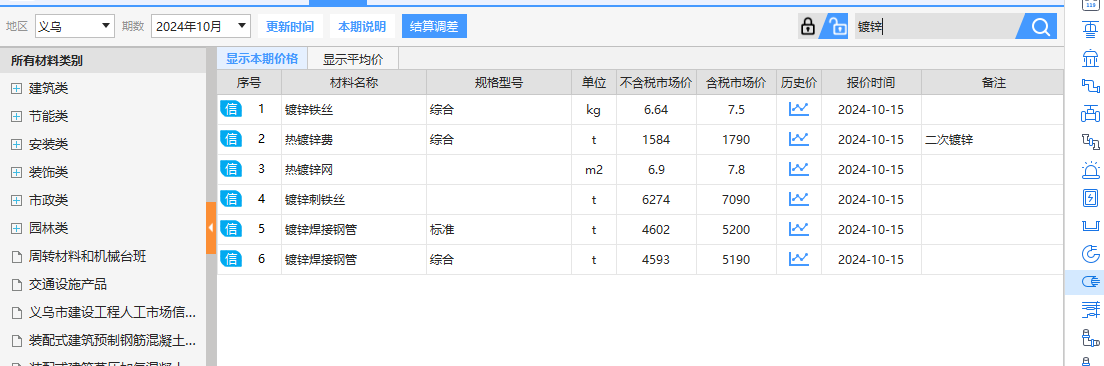The height and width of the screenshot is (366, 1104).
Task: Click the 信 badge on row 6
Action: pyautogui.click(x=231, y=259)
